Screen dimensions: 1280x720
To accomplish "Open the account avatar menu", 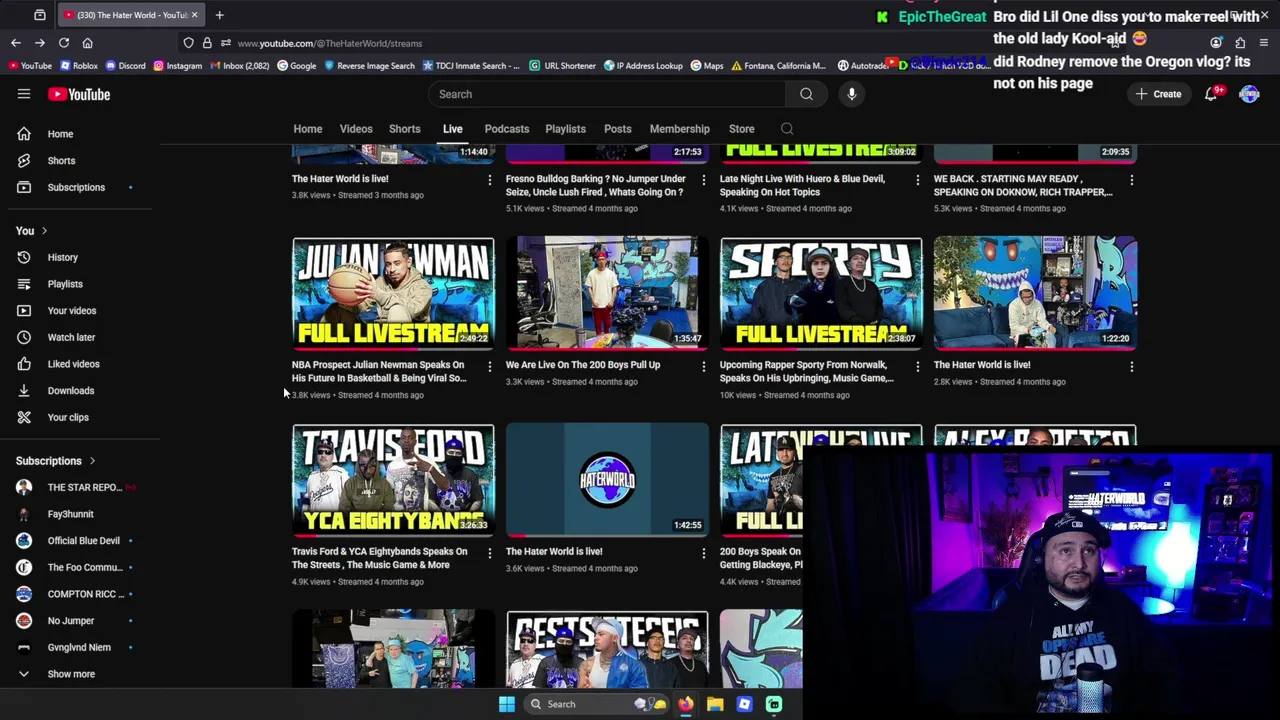I will 1249,94.
